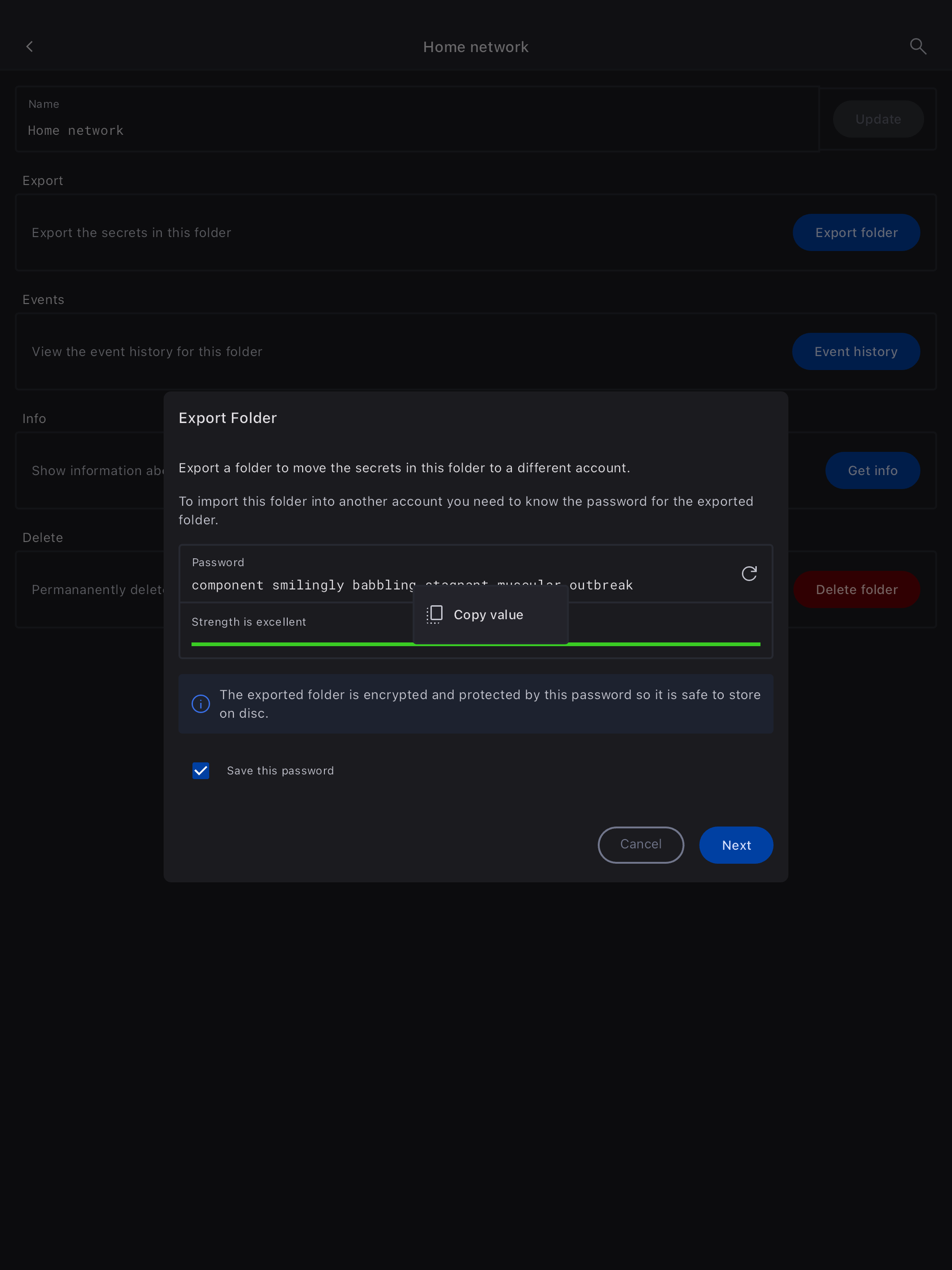Focus the Name field containing Home network
This screenshot has height=1270, width=952.
(402, 130)
